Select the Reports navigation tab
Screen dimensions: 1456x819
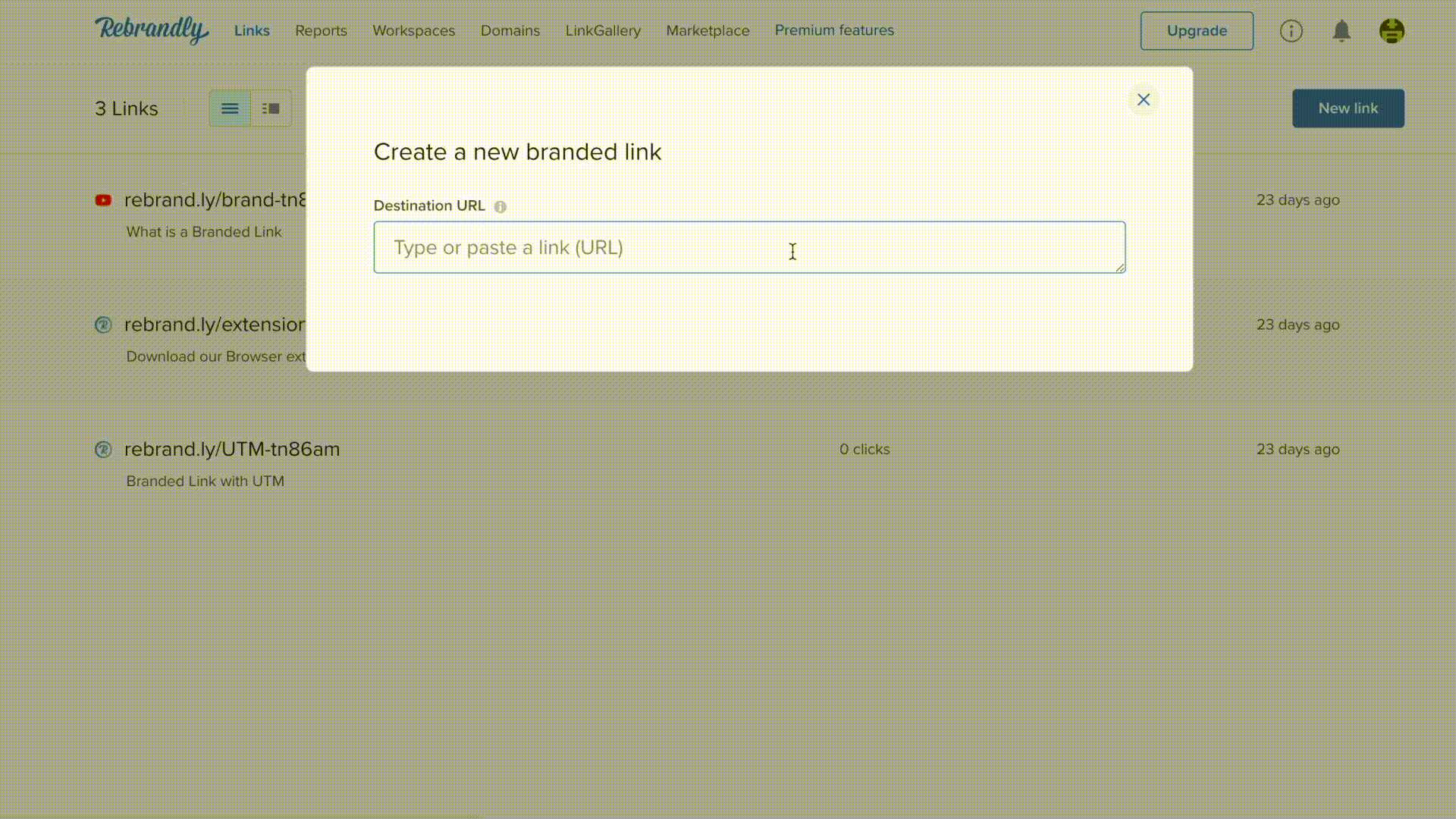[321, 30]
